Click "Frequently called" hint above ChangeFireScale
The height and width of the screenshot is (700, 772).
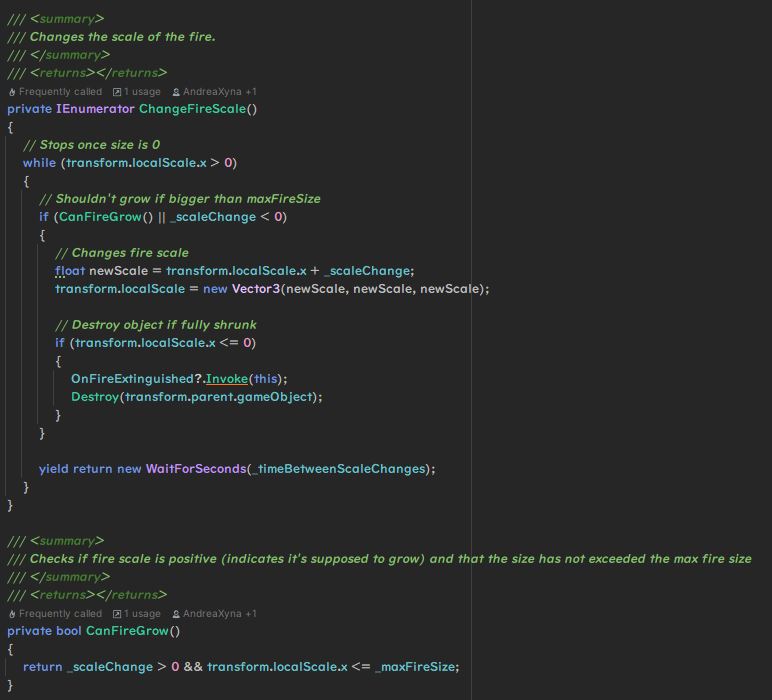click(x=60, y=91)
